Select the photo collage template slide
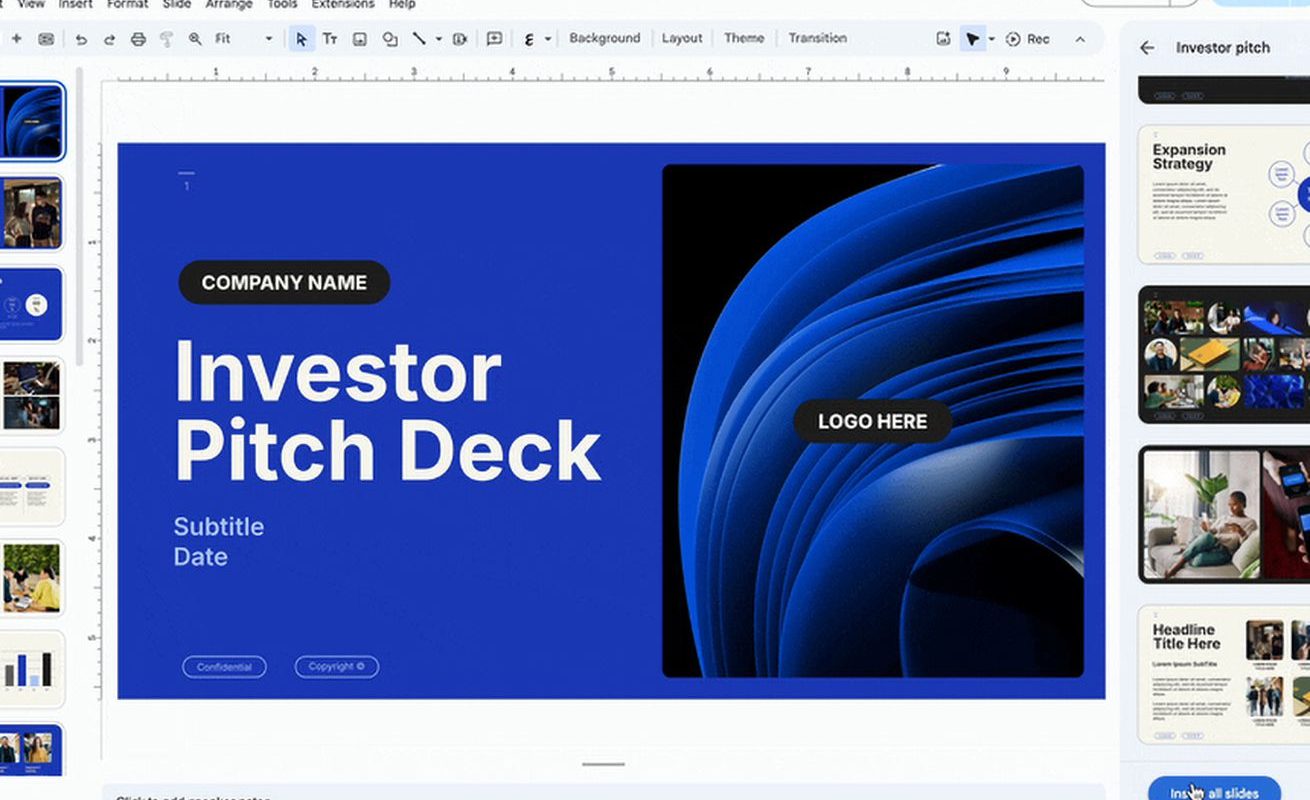This screenshot has height=800, width=1310. click(1224, 355)
